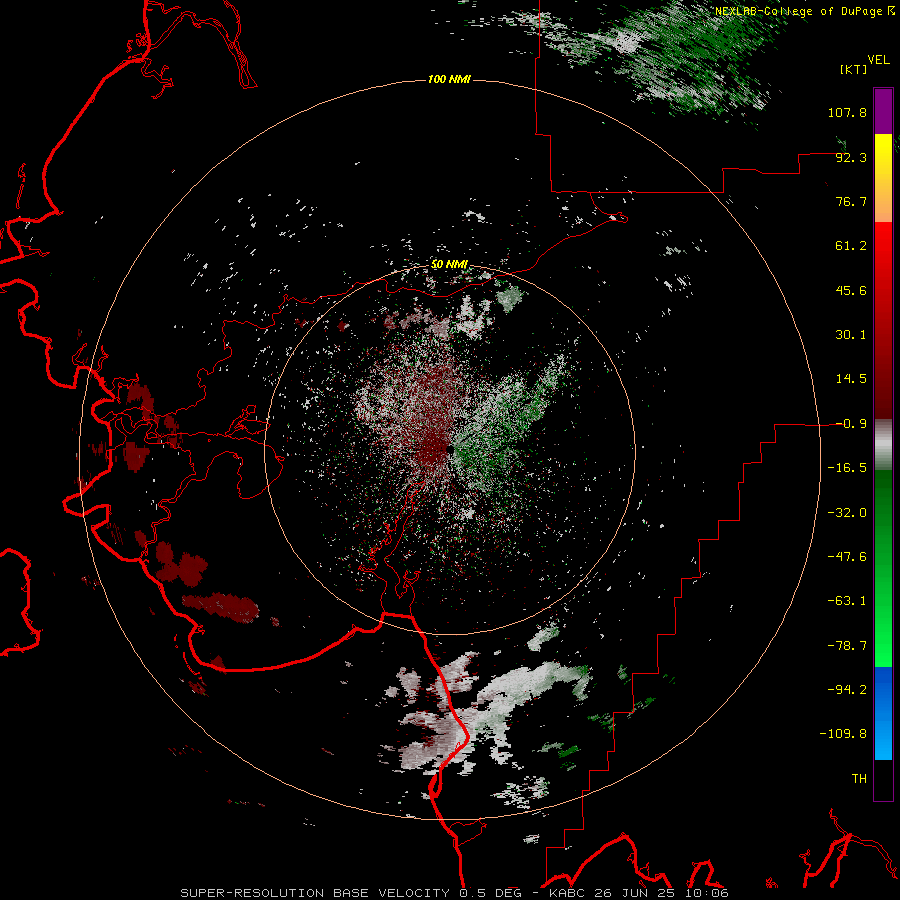Click the 45.6 velocity scale value
Image resolution: width=900 pixels, height=900 pixels.
pyautogui.click(x=851, y=290)
